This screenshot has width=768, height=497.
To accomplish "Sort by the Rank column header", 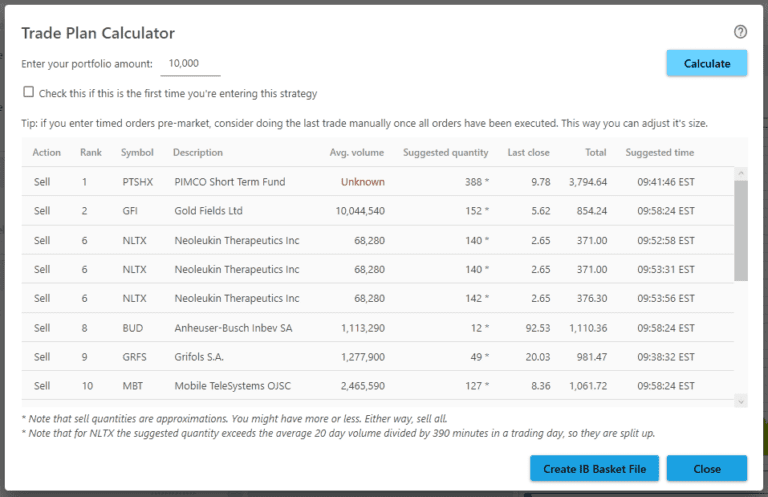I will [91, 153].
